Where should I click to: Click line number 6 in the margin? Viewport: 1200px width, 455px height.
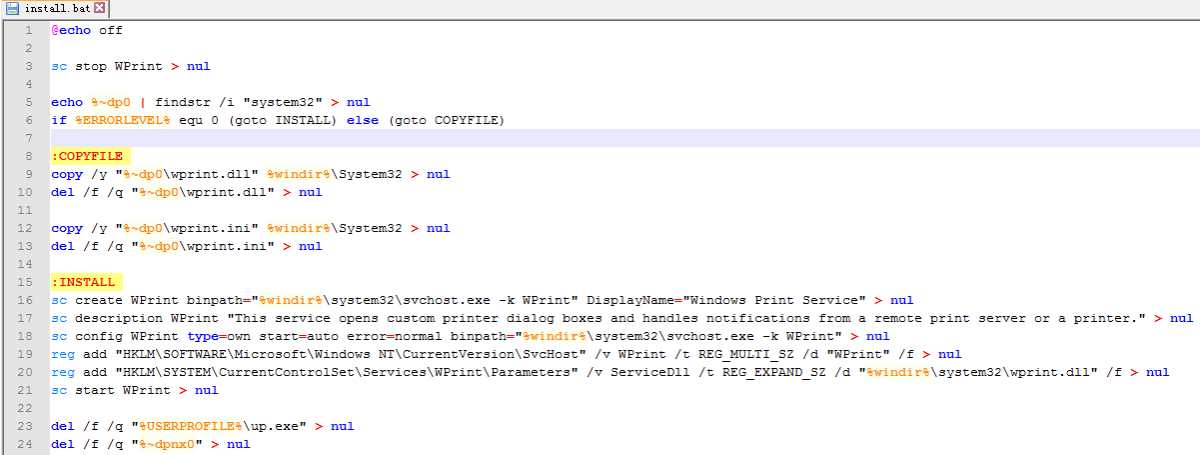coord(31,120)
